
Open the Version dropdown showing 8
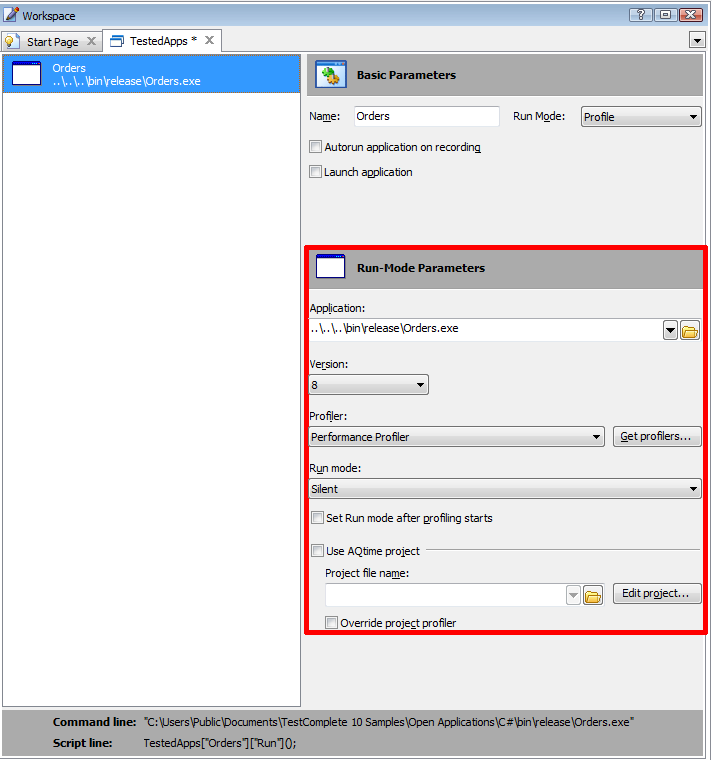(x=369, y=385)
